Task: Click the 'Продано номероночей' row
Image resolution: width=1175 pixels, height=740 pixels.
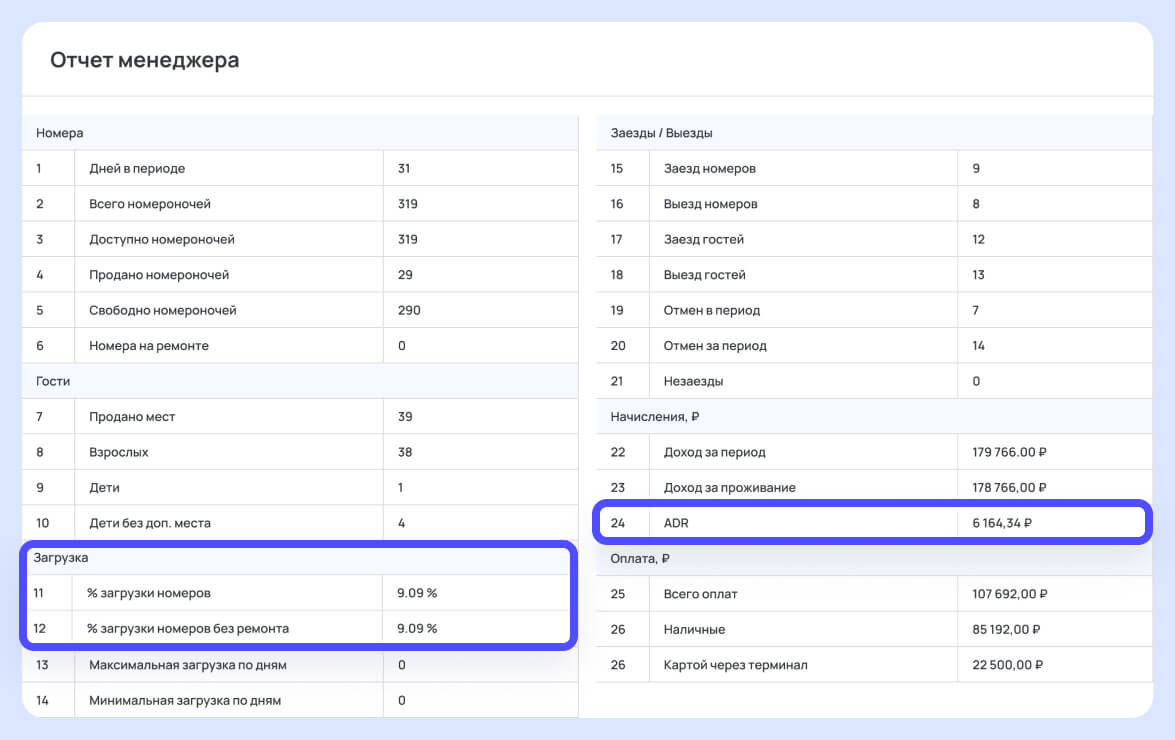Action: click(300, 275)
